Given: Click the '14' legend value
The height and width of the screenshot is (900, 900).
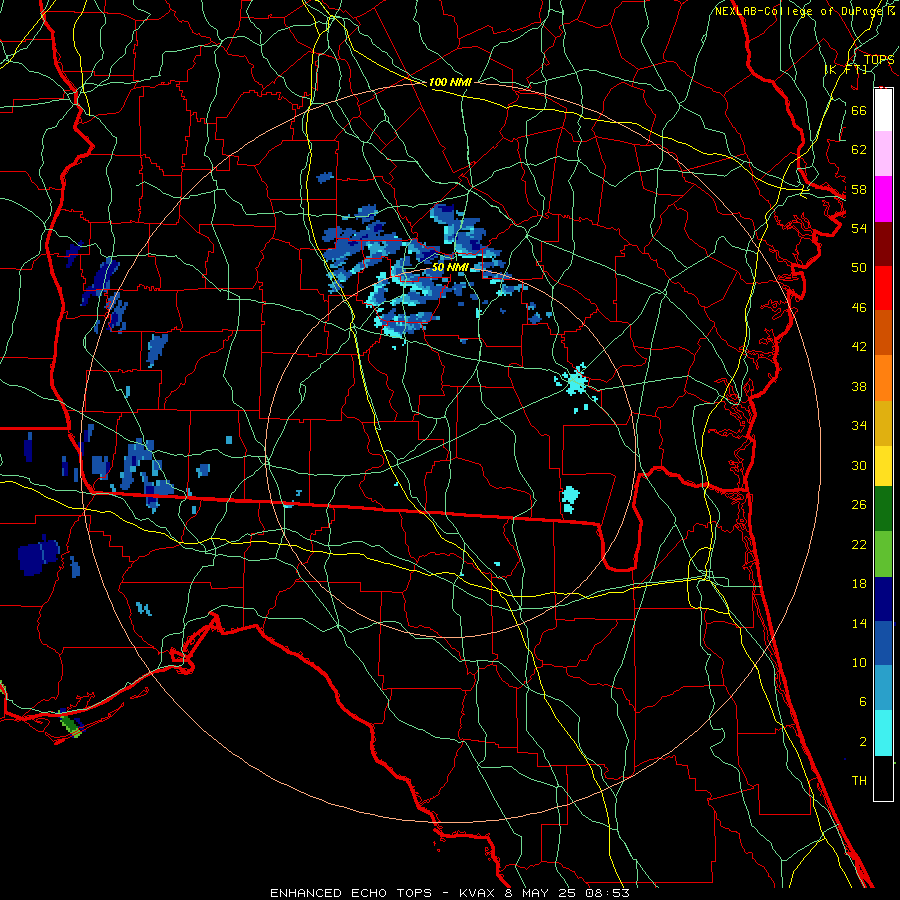Looking at the screenshot, I should [859, 623].
